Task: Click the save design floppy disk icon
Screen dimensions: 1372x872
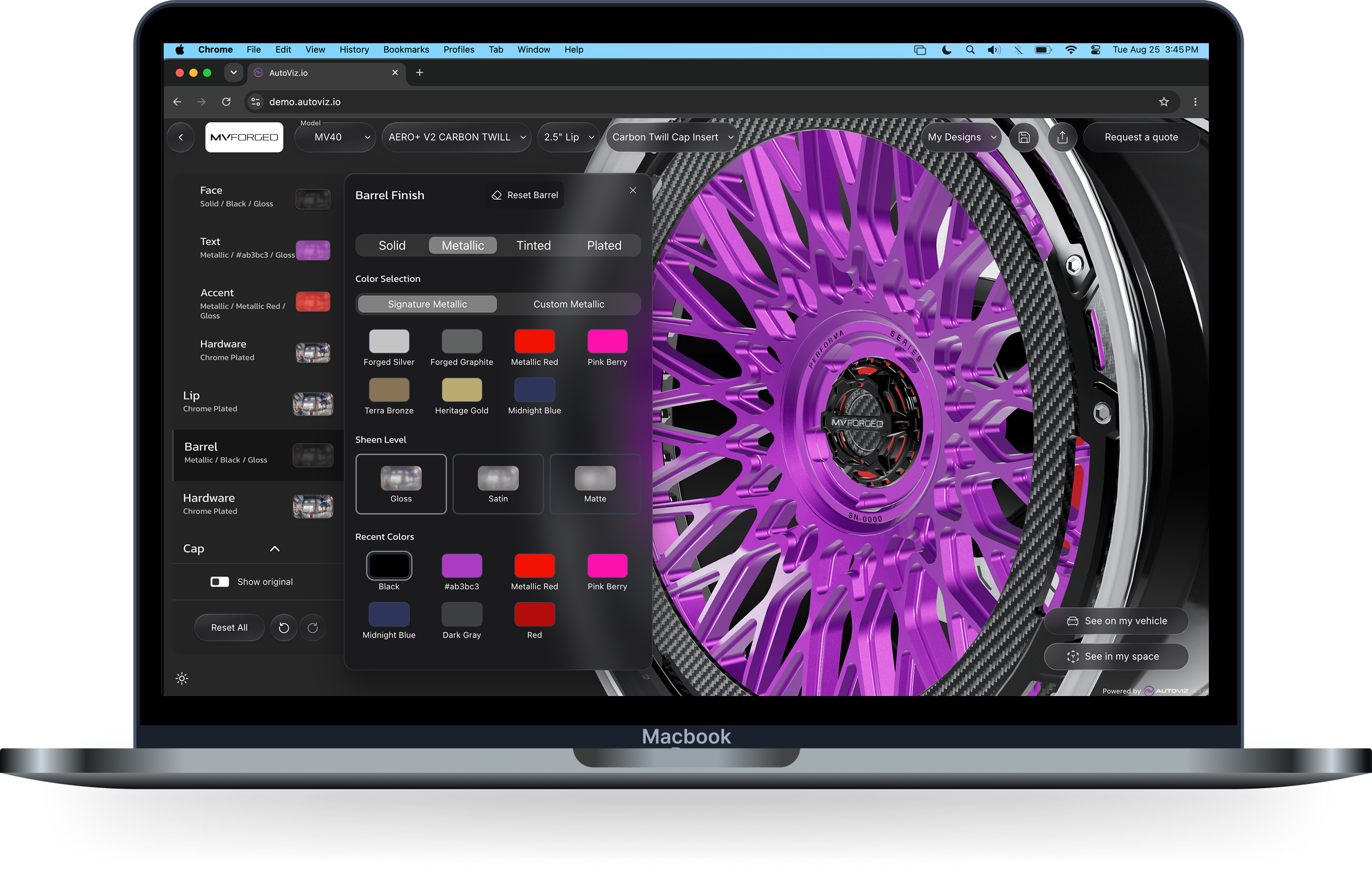Action: click(x=1023, y=137)
